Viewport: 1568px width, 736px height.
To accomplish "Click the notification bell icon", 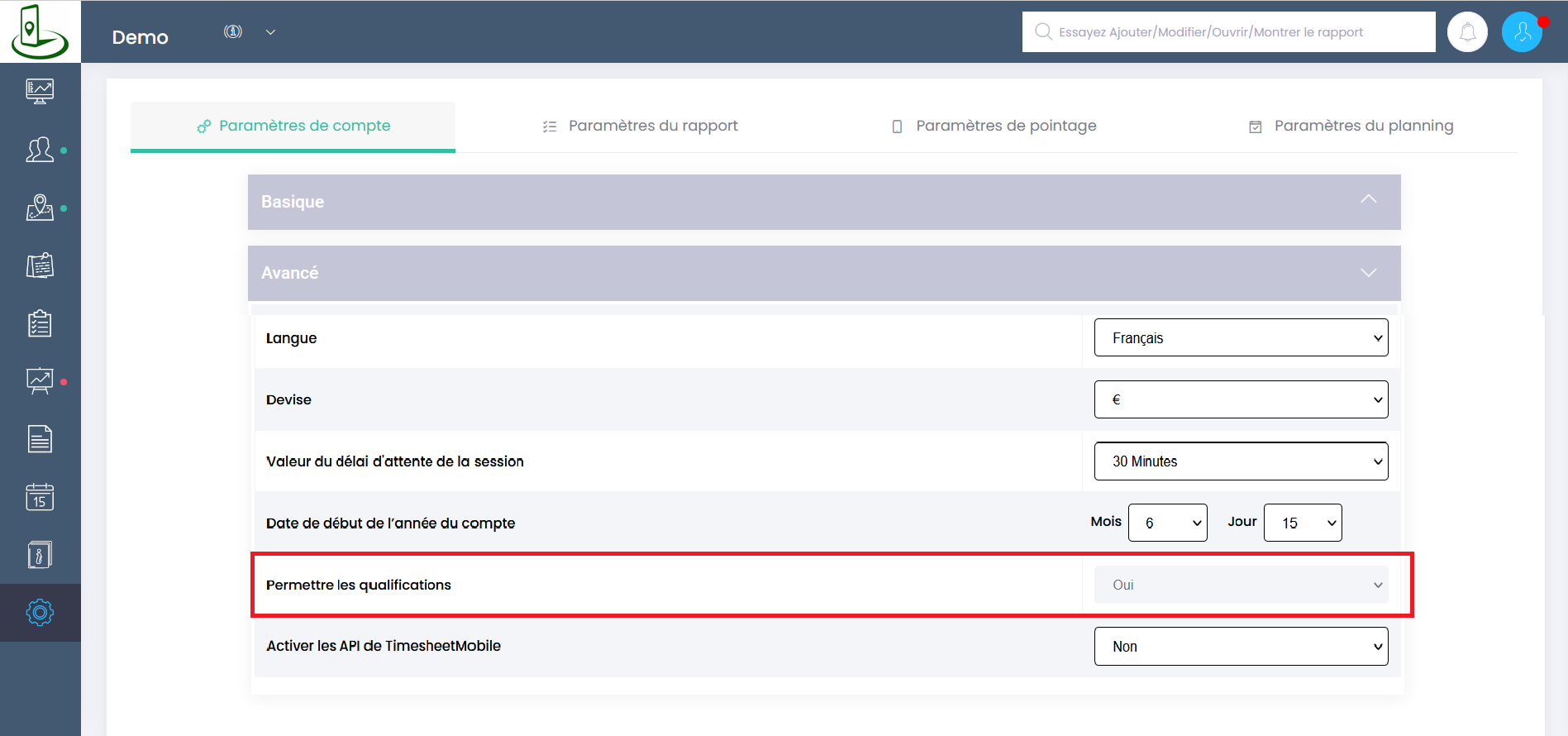I will pyautogui.click(x=1467, y=32).
